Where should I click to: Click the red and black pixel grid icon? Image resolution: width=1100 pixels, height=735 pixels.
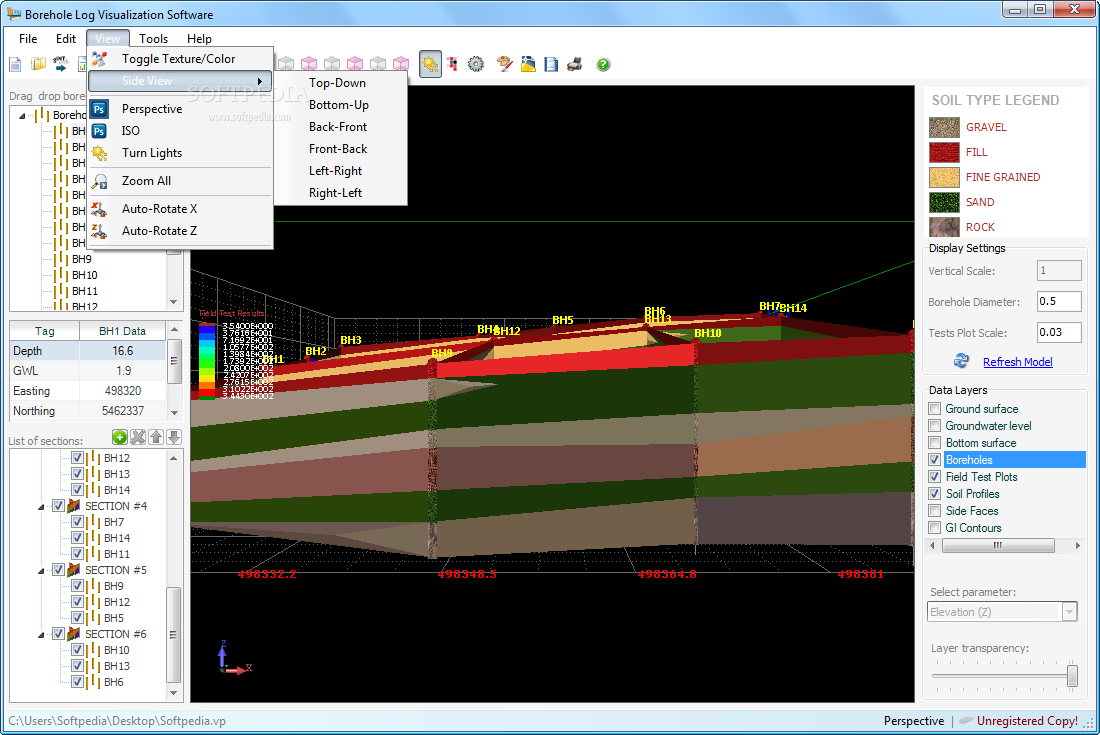[452, 65]
